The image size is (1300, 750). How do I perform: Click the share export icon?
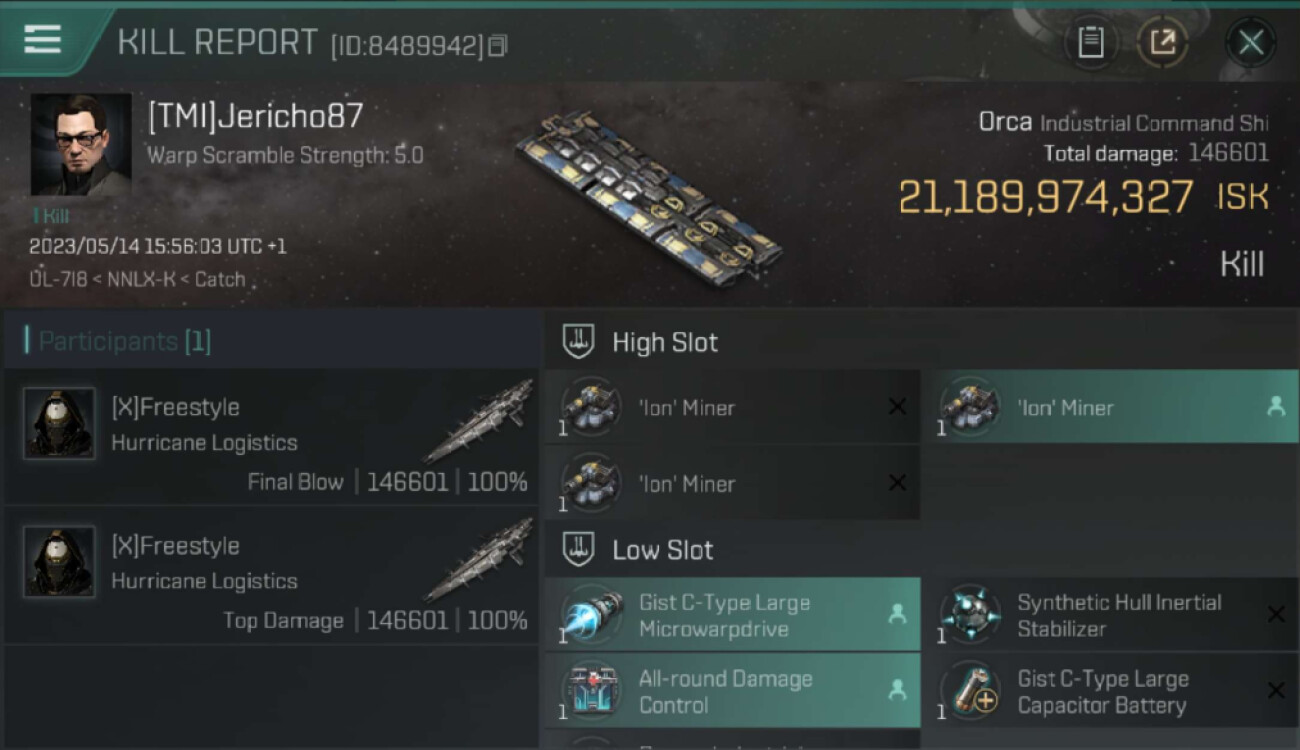[x=1163, y=42]
